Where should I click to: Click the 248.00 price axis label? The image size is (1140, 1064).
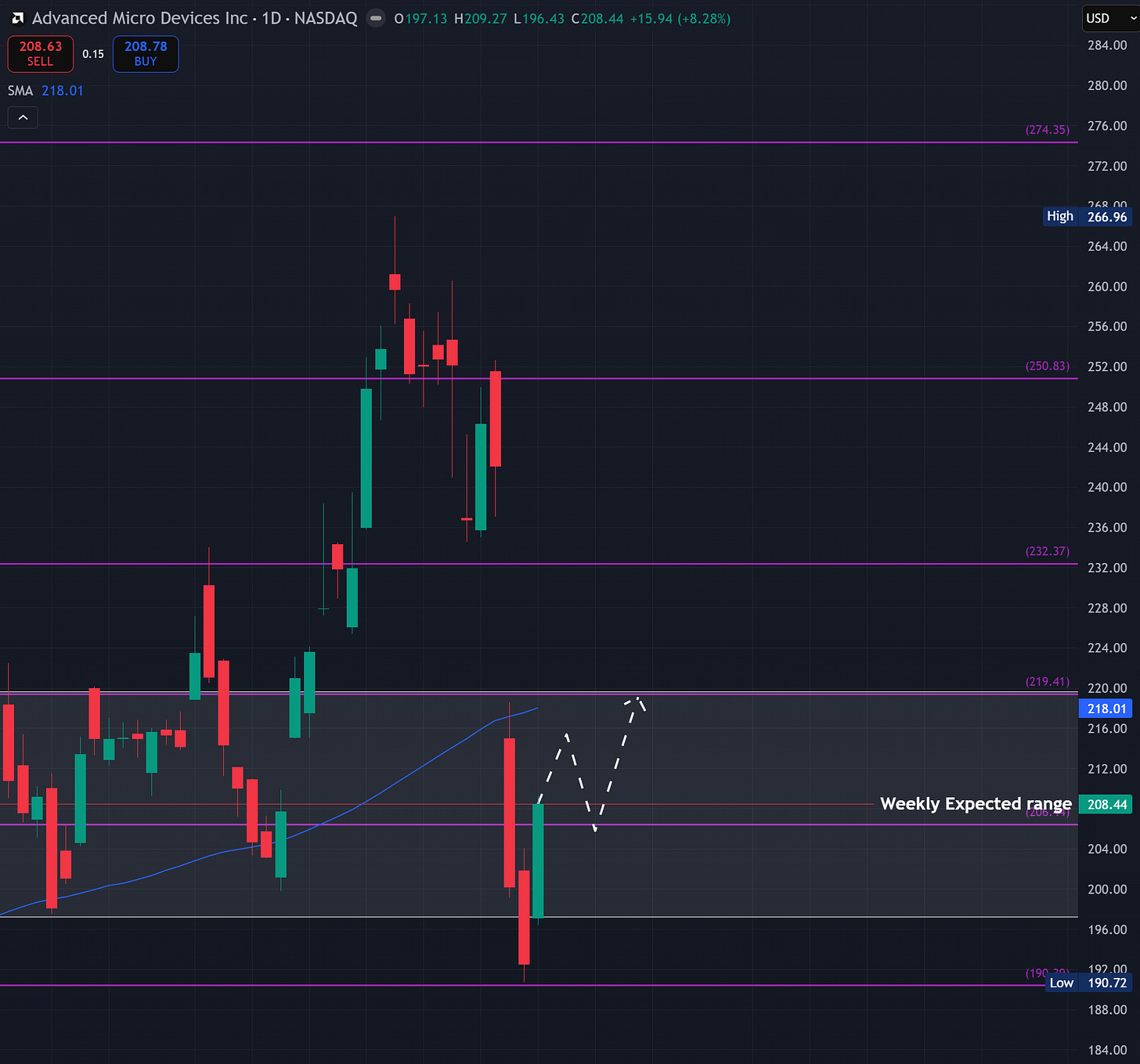pyautogui.click(x=1107, y=407)
